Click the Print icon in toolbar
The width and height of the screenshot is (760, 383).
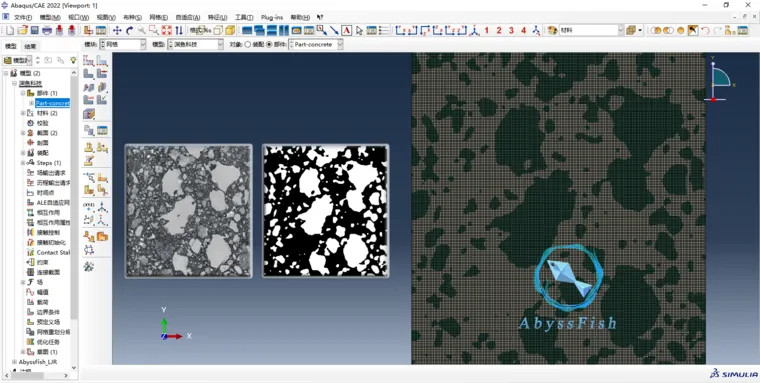pos(47,30)
